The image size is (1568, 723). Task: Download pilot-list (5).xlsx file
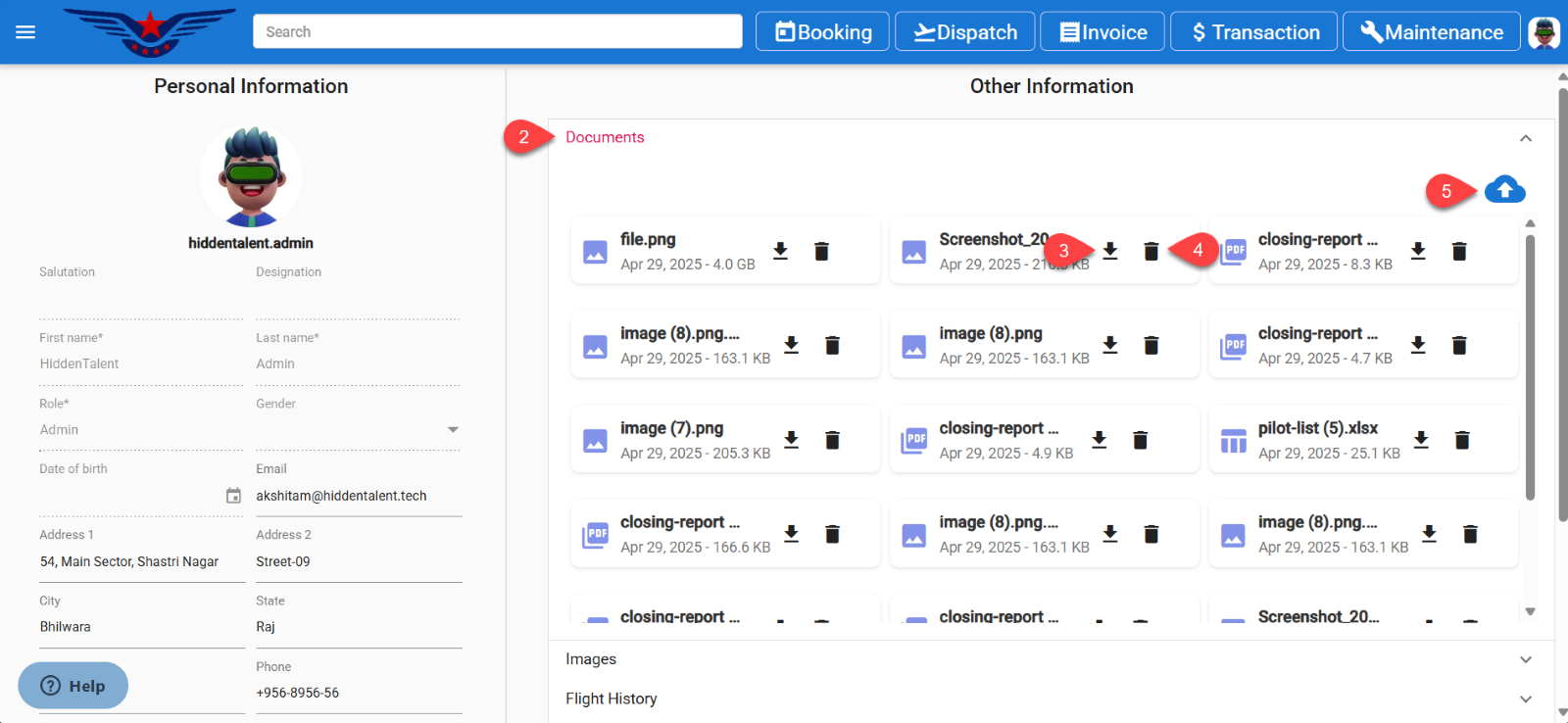coord(1420,440)
